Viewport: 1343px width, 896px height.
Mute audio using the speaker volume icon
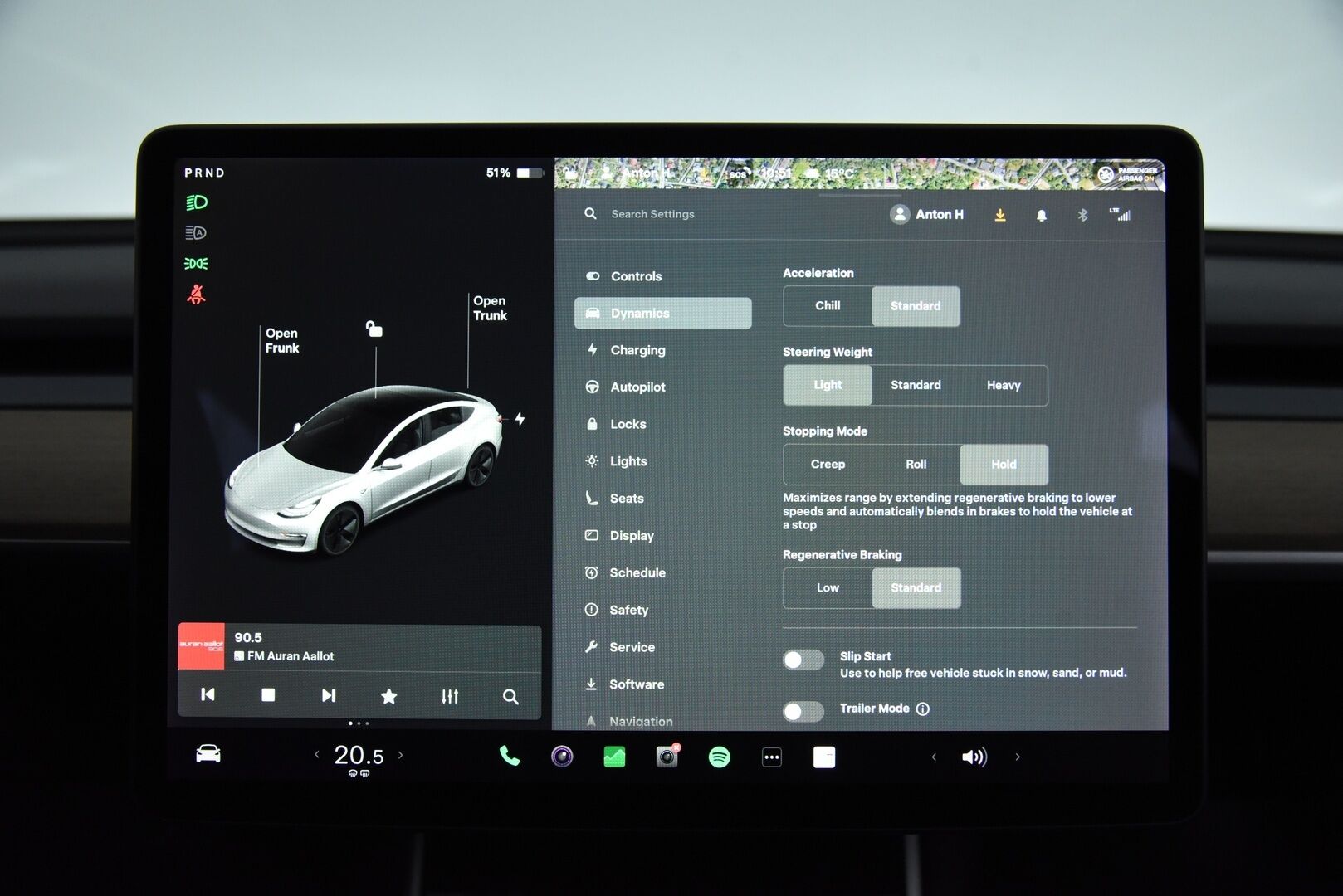(974, 757)
